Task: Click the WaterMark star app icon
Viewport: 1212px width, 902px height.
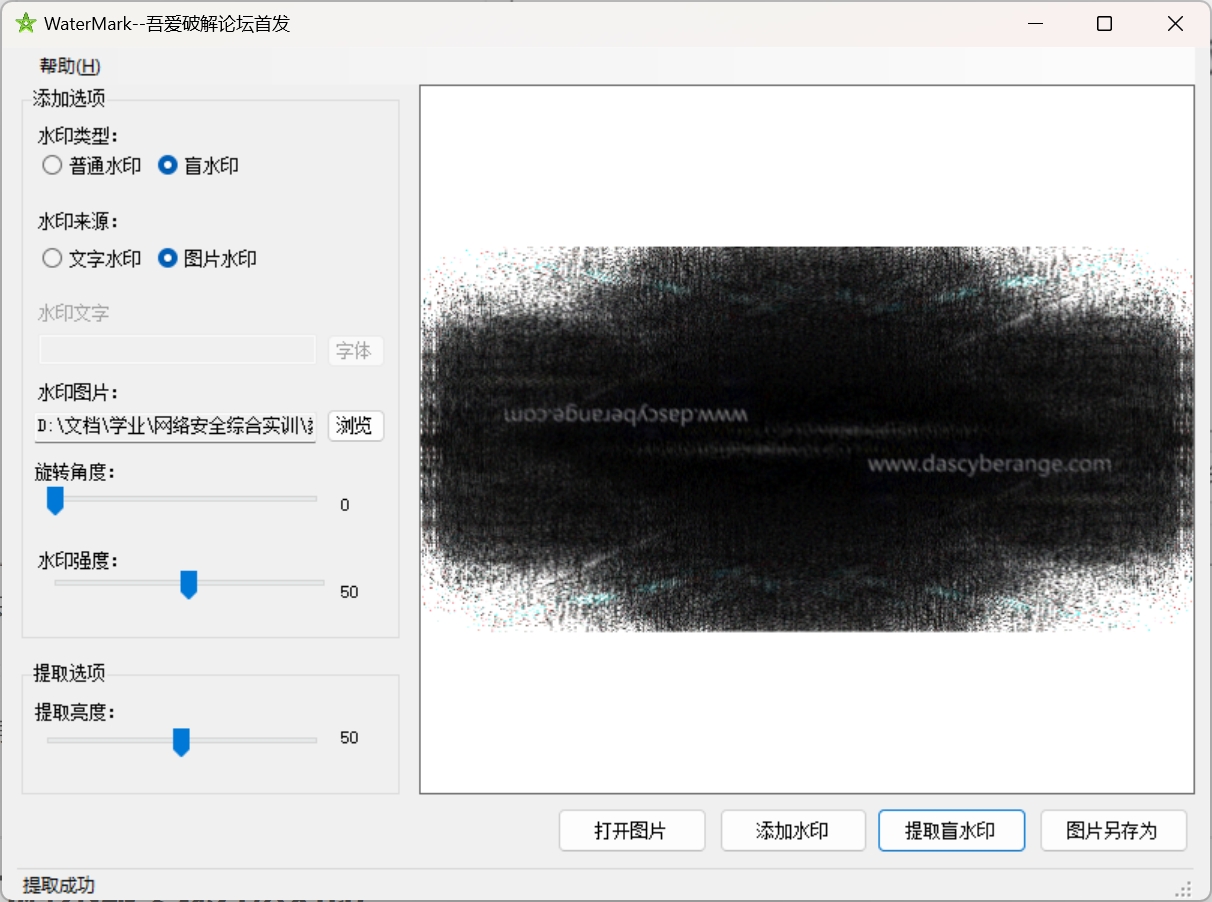Action: tap(26, 24)
